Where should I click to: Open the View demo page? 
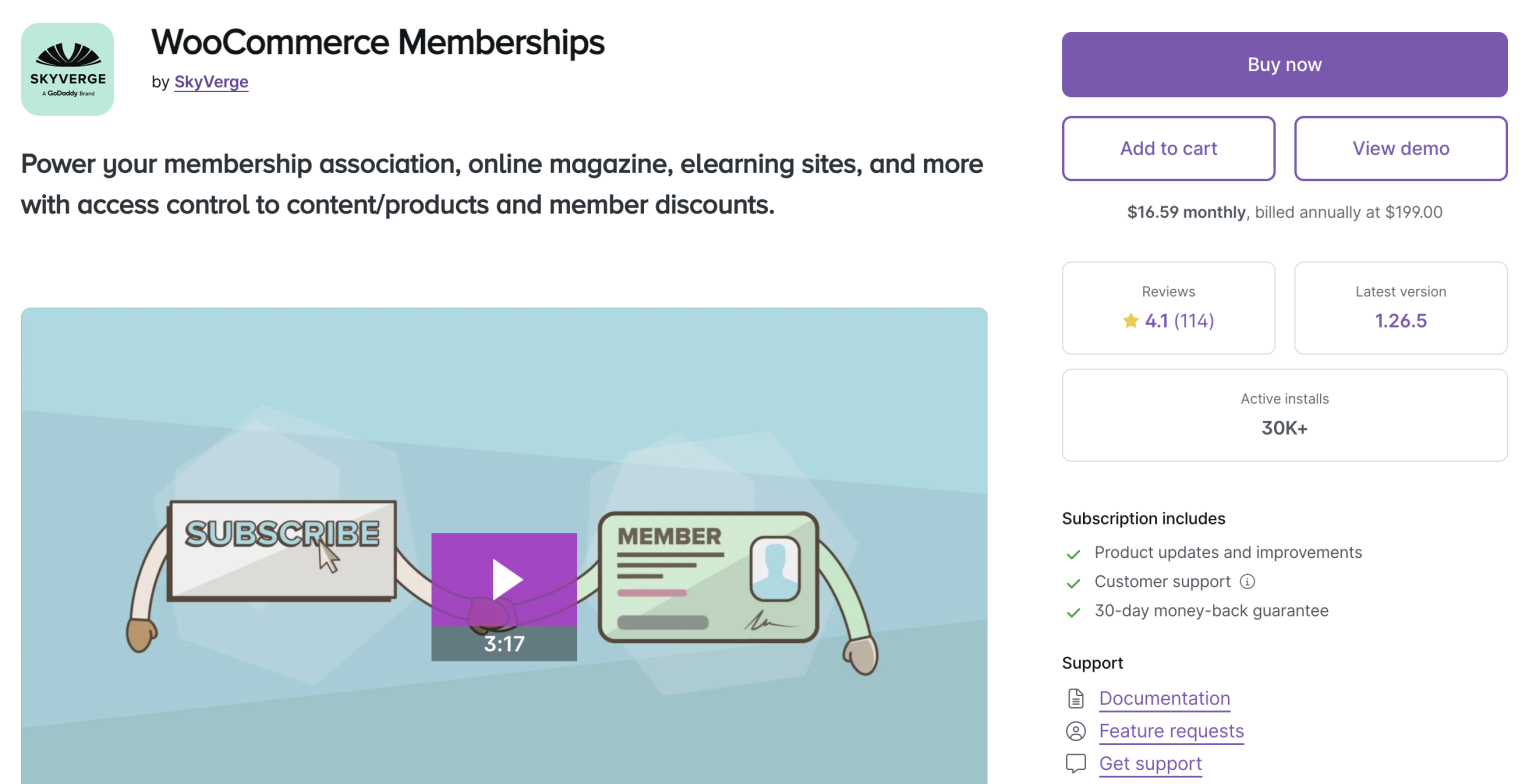pos(1400,148)
